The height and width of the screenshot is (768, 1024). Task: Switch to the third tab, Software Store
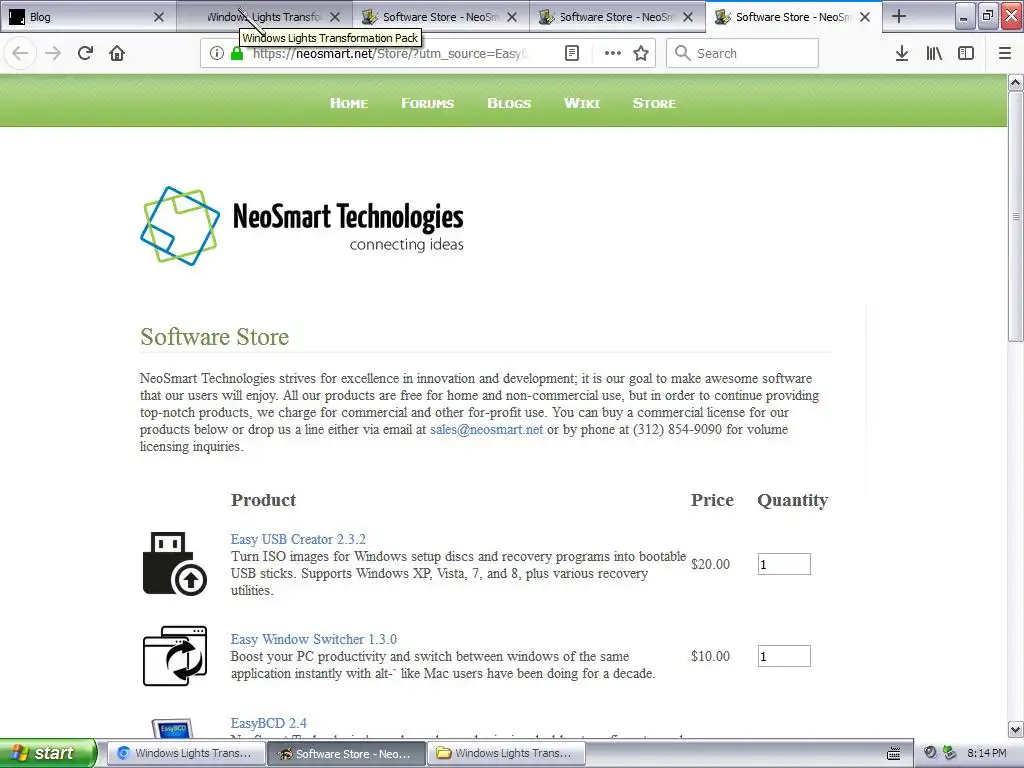(441, 17)
